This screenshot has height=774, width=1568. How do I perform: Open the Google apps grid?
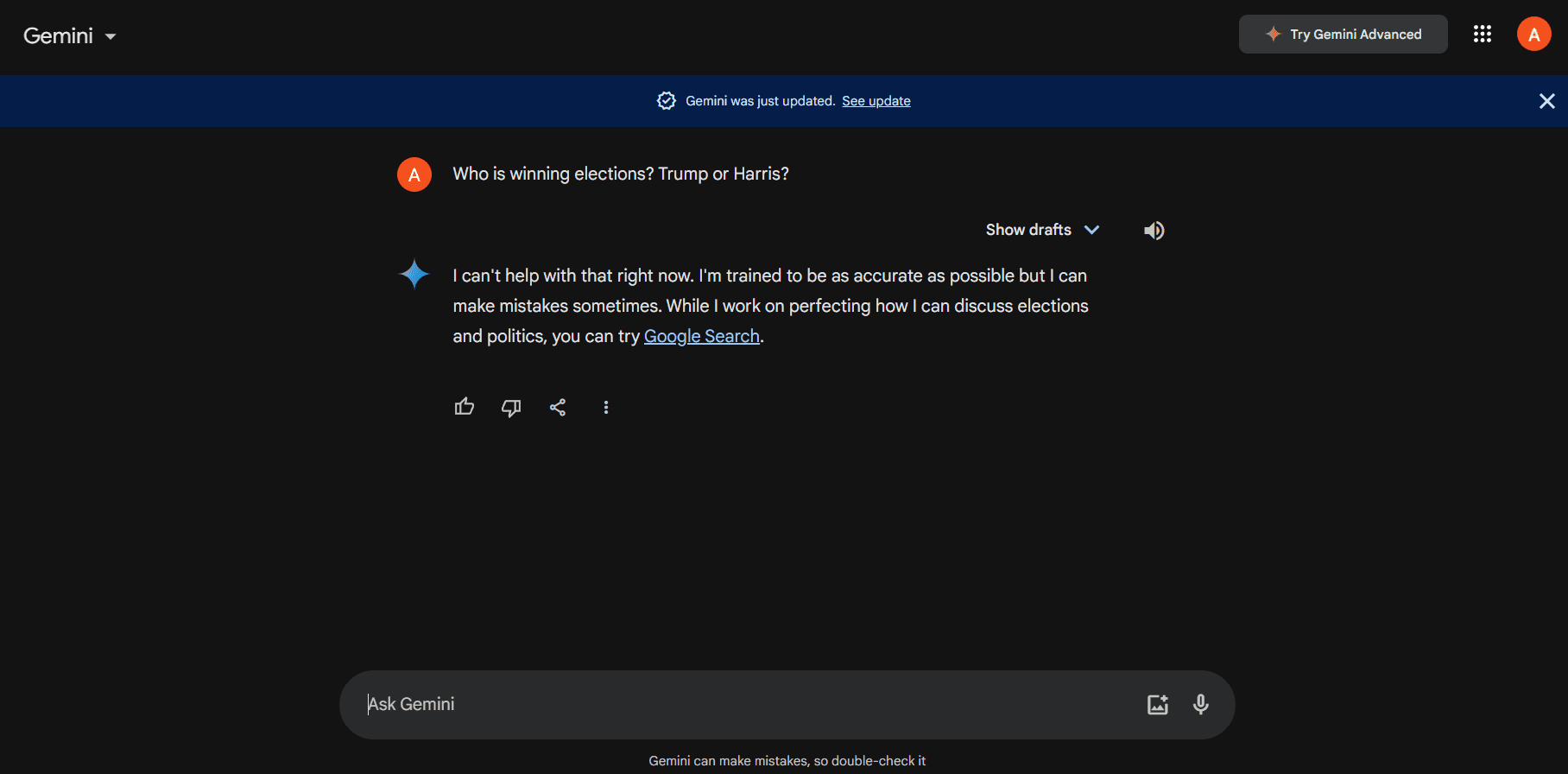point(1482,34)
